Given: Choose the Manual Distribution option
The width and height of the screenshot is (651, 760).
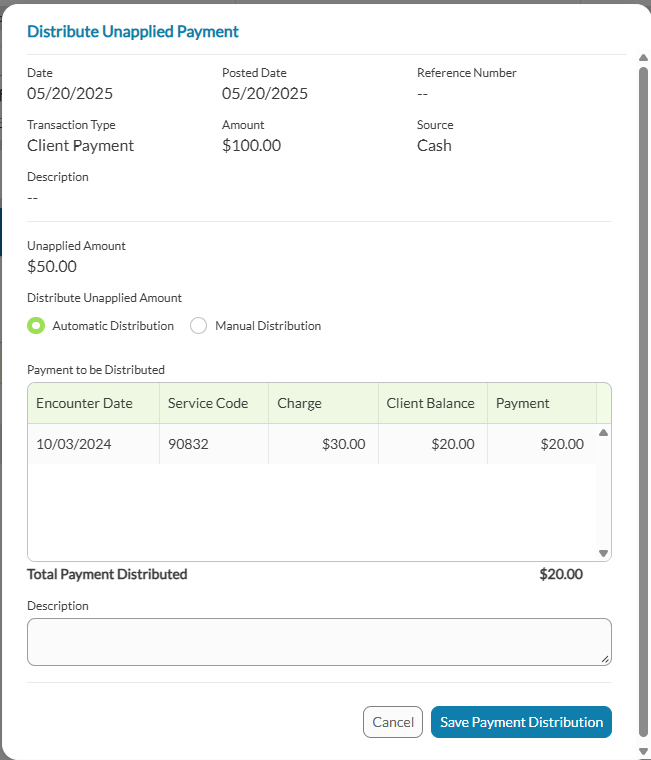Looking at the screenshot, I should [x=198, y=326].
